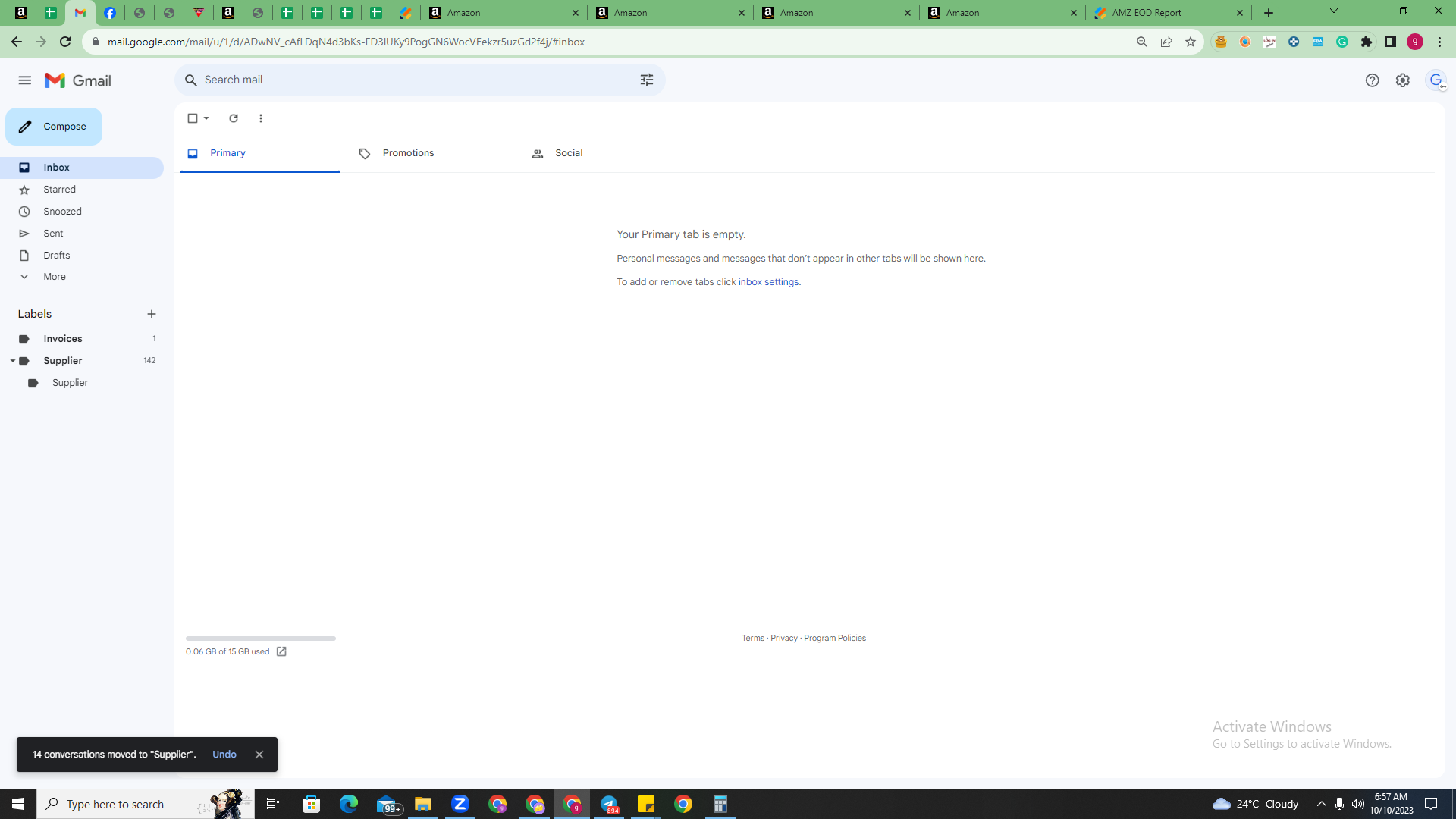Open the Calculator from the taskbar

720,804
